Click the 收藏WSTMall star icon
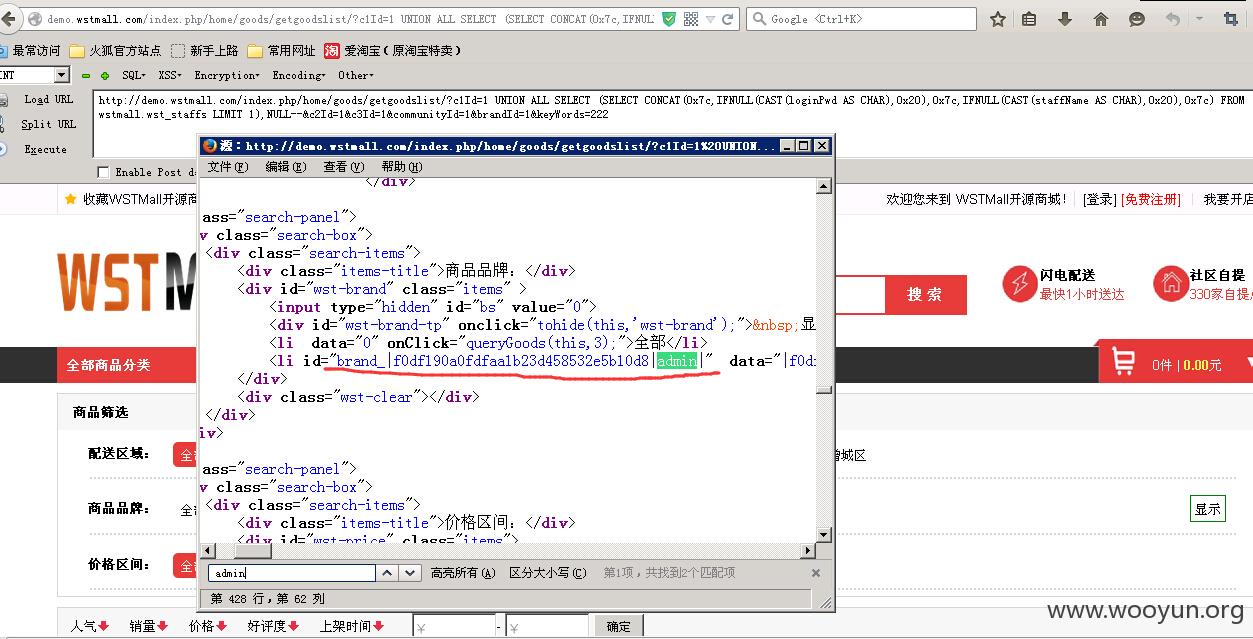This screenshot has height=639, width=1253. click(x=70, y=199)
